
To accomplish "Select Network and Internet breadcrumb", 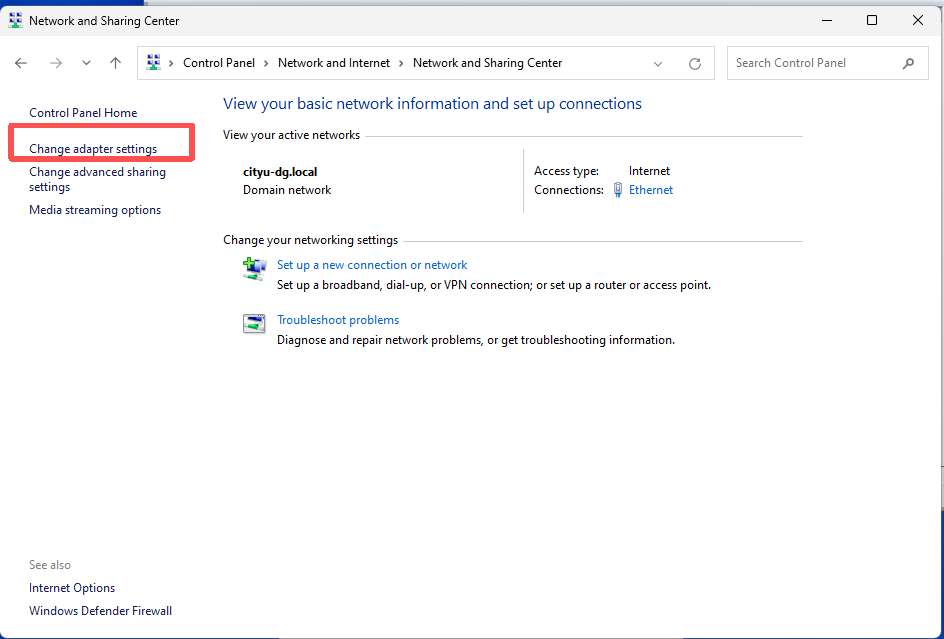I will pyautogui.click(x=334, y=63).
